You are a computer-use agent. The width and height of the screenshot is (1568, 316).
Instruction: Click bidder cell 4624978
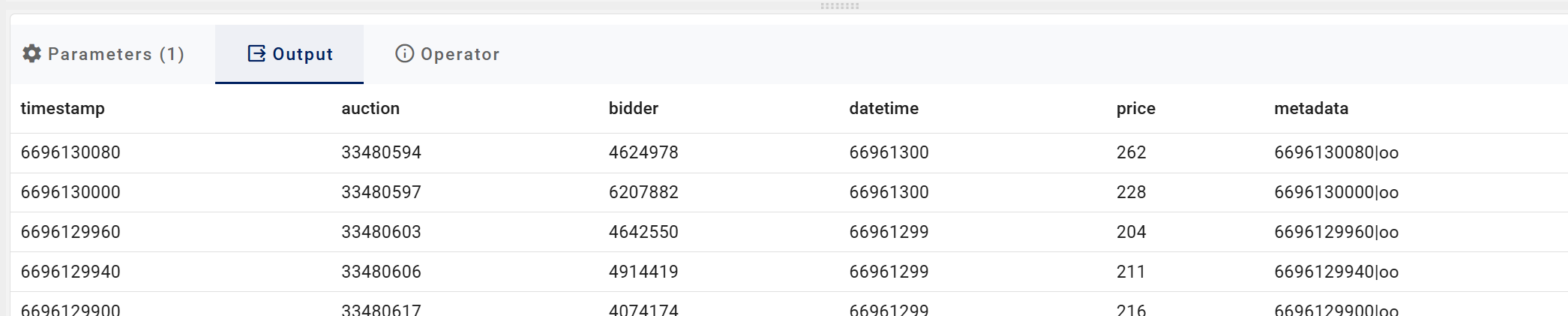point(643,153)
